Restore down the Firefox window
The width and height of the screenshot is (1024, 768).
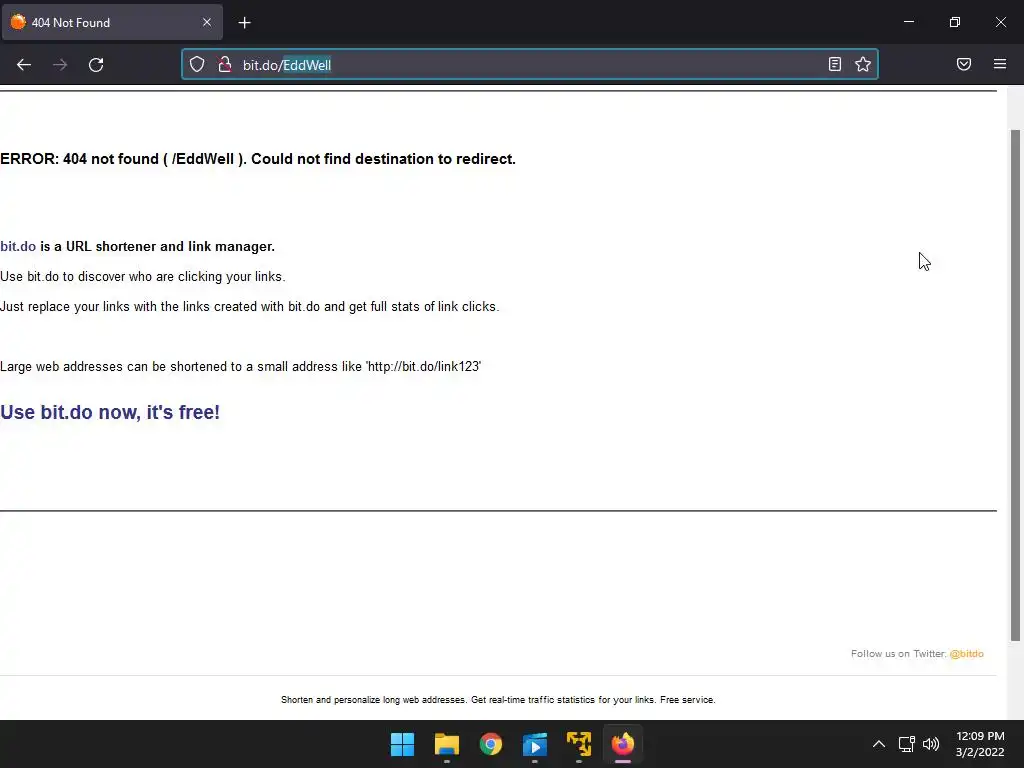(955, 22)
